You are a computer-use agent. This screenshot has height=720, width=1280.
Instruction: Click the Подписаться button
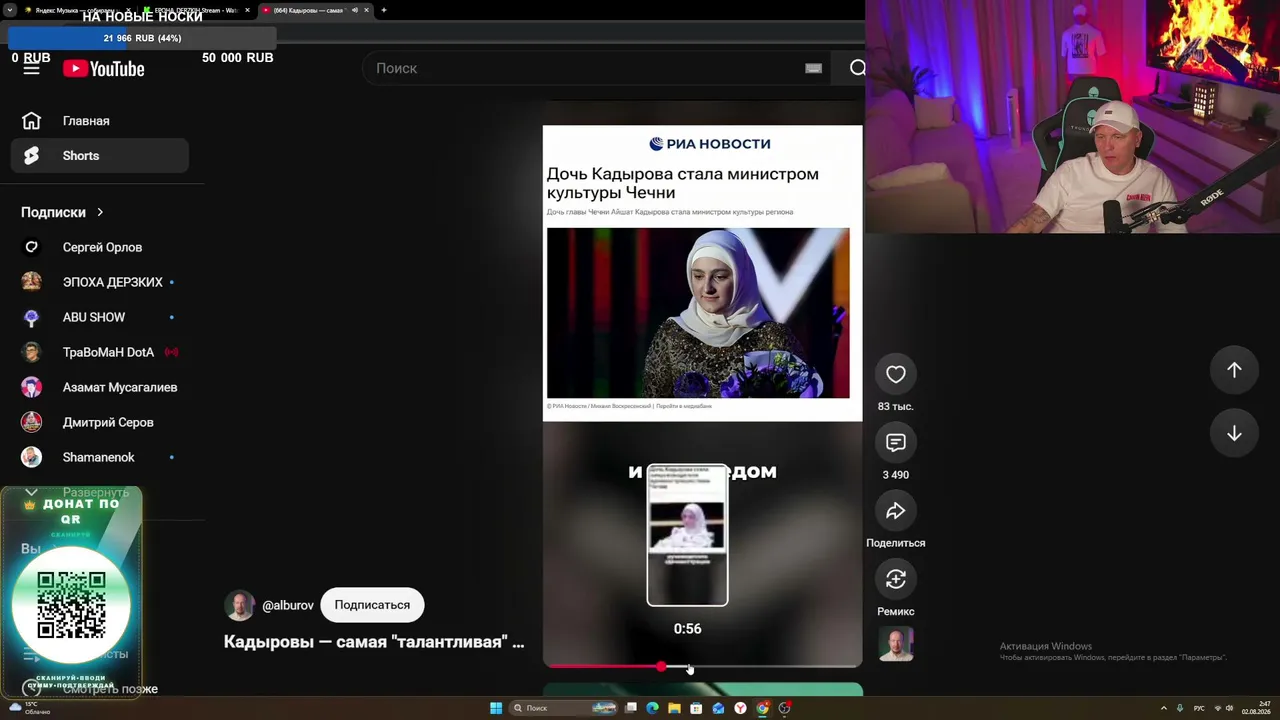[372, 605]
